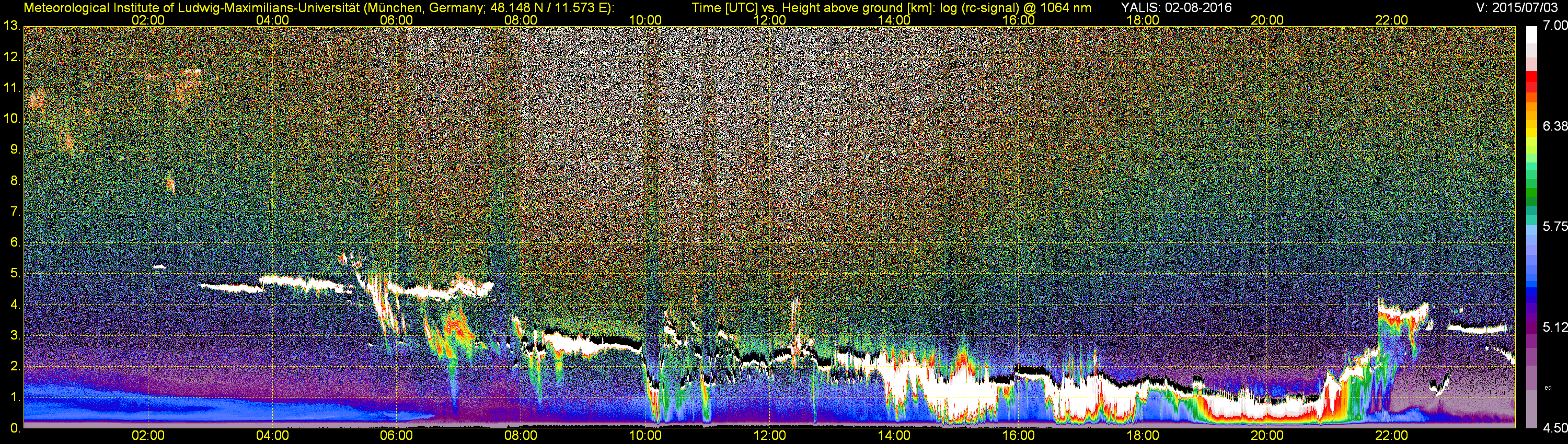Click the '16:00' label on the top time axis

point(1018,20)
